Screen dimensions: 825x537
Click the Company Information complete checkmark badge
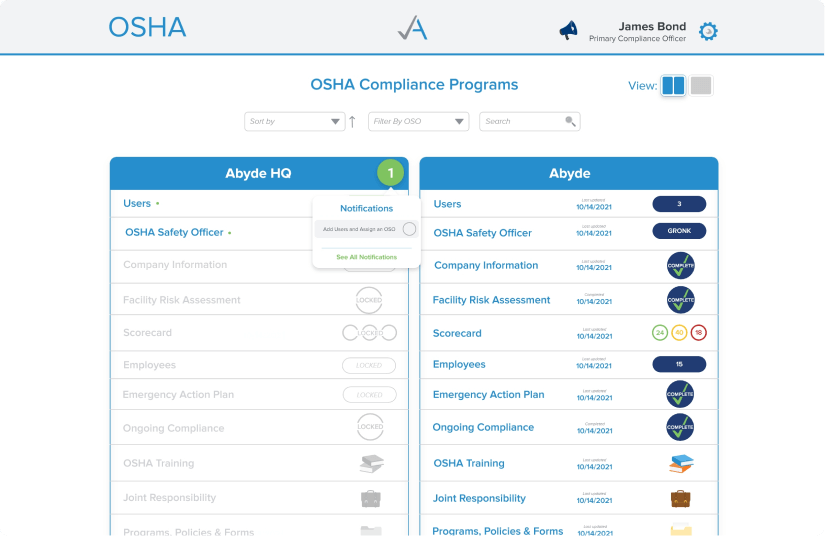coord(680,266)
